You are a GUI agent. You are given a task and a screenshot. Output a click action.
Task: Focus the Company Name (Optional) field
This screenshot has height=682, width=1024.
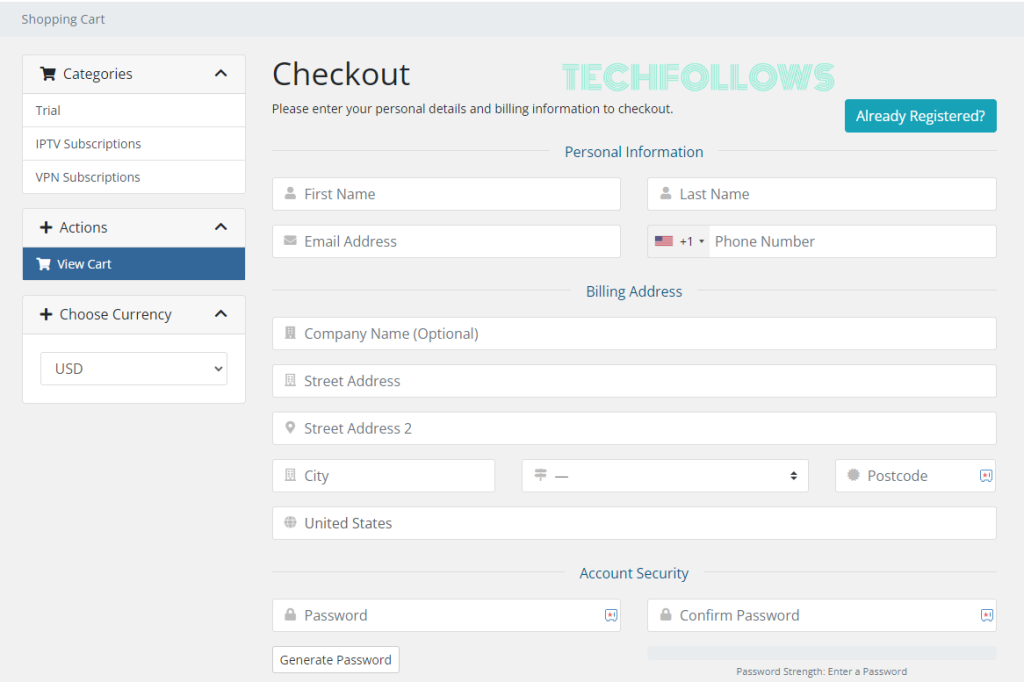point(634,333)
